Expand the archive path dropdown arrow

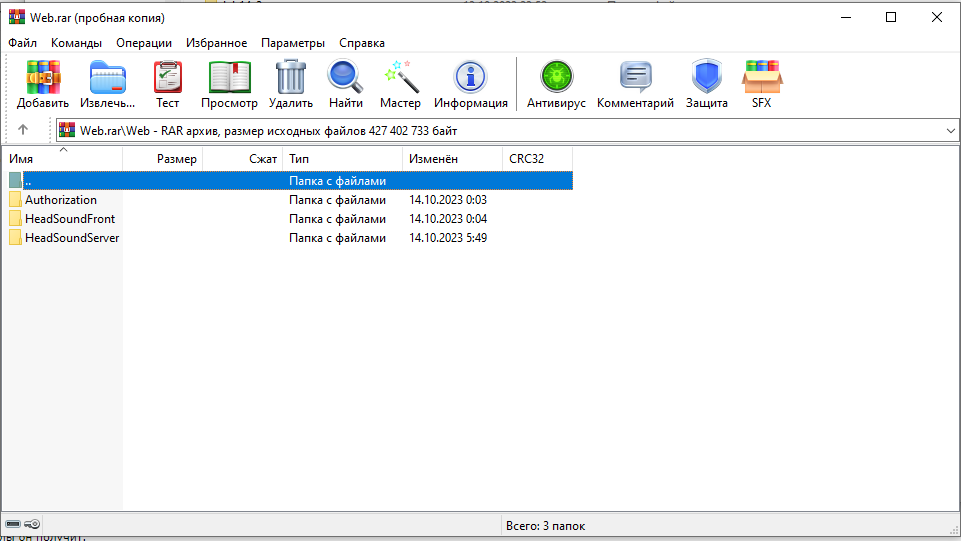(949, 130)
